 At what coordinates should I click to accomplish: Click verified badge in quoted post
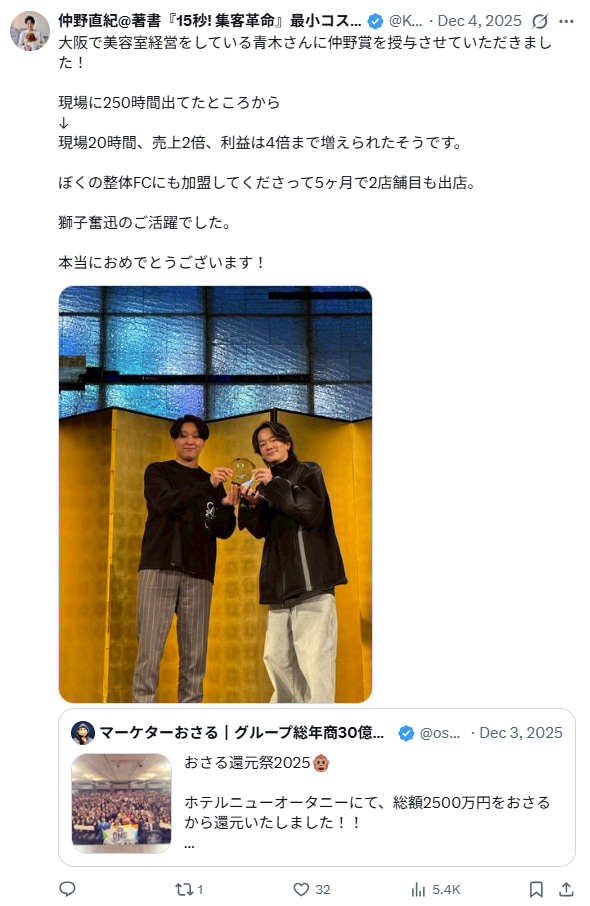tap(406, 733)
